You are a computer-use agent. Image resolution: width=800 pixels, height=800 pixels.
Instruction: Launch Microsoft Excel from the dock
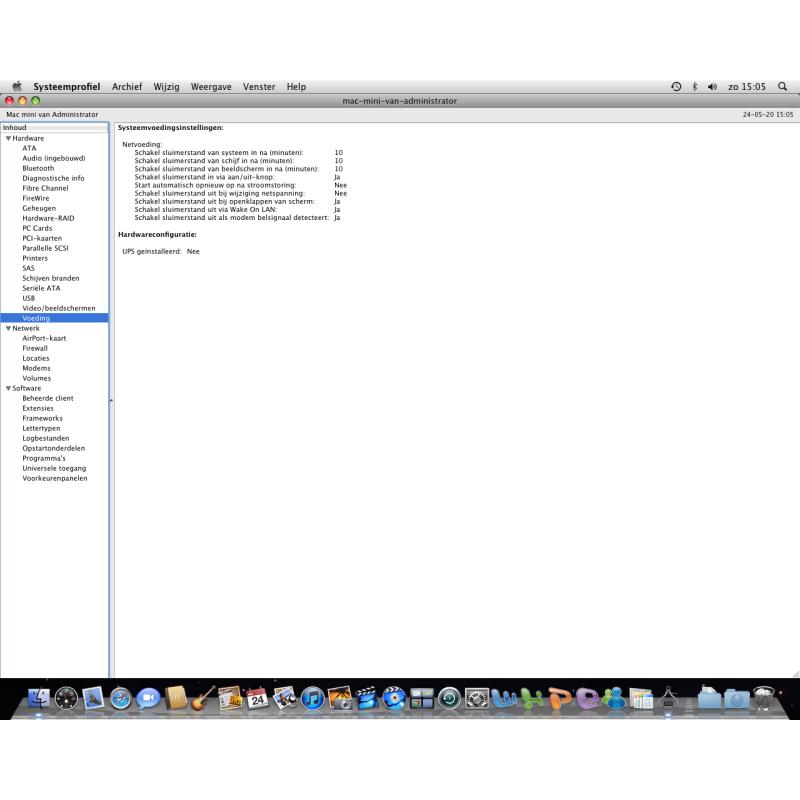pos(532,698)
